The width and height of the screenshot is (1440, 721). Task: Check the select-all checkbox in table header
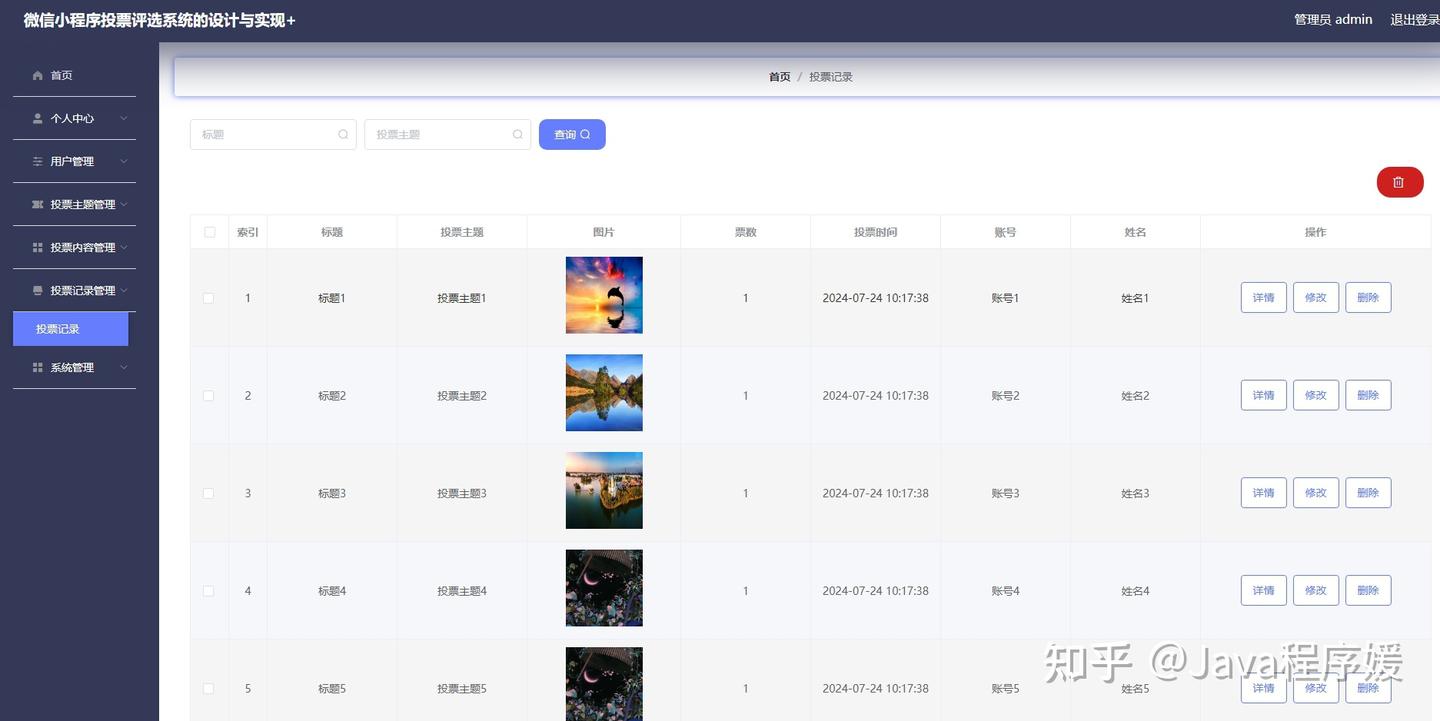pyautogui.click(x=209, y=231)
